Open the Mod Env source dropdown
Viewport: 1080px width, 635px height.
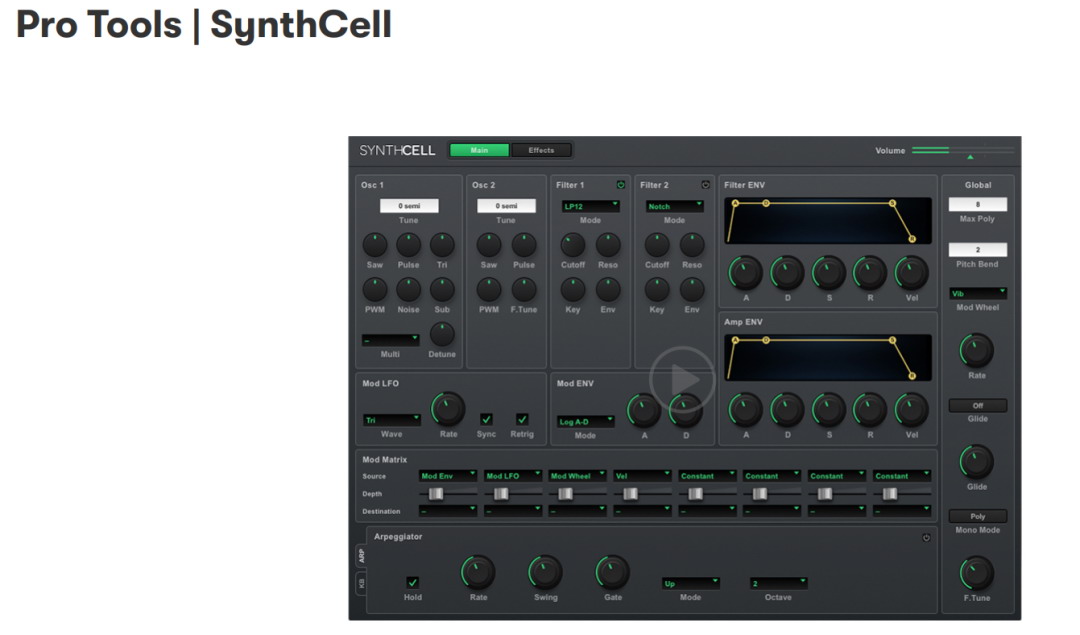click(448, 475)
